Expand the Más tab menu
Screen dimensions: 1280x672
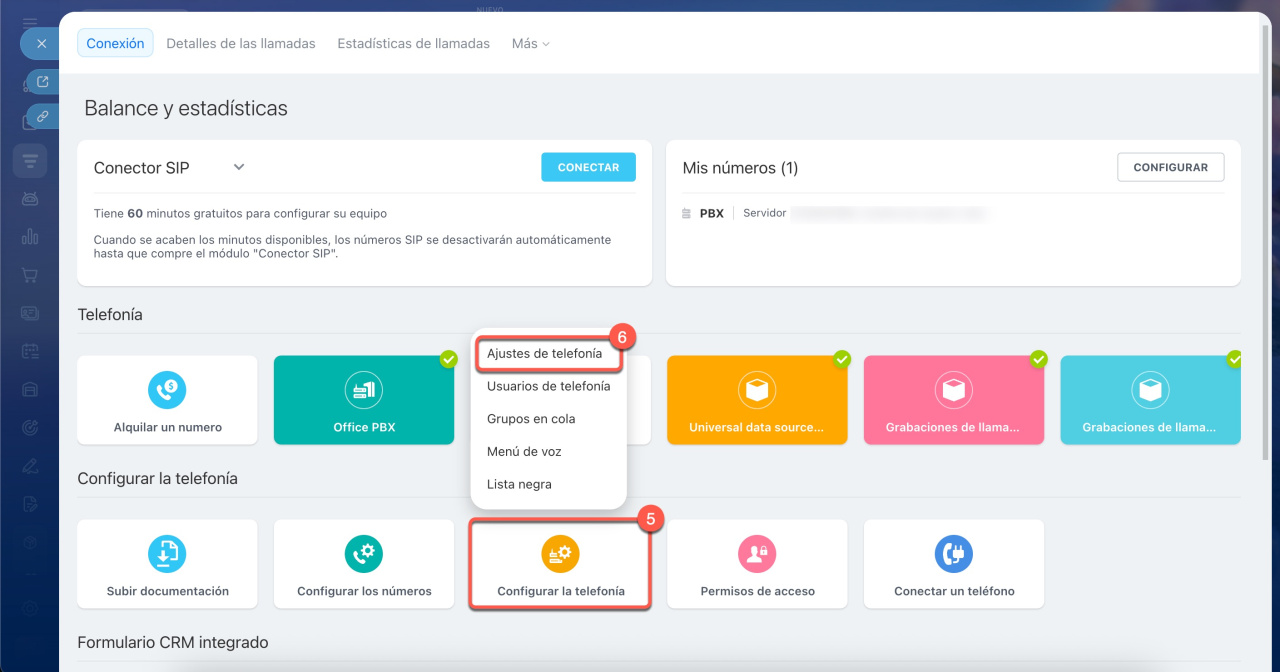point(530,44)
